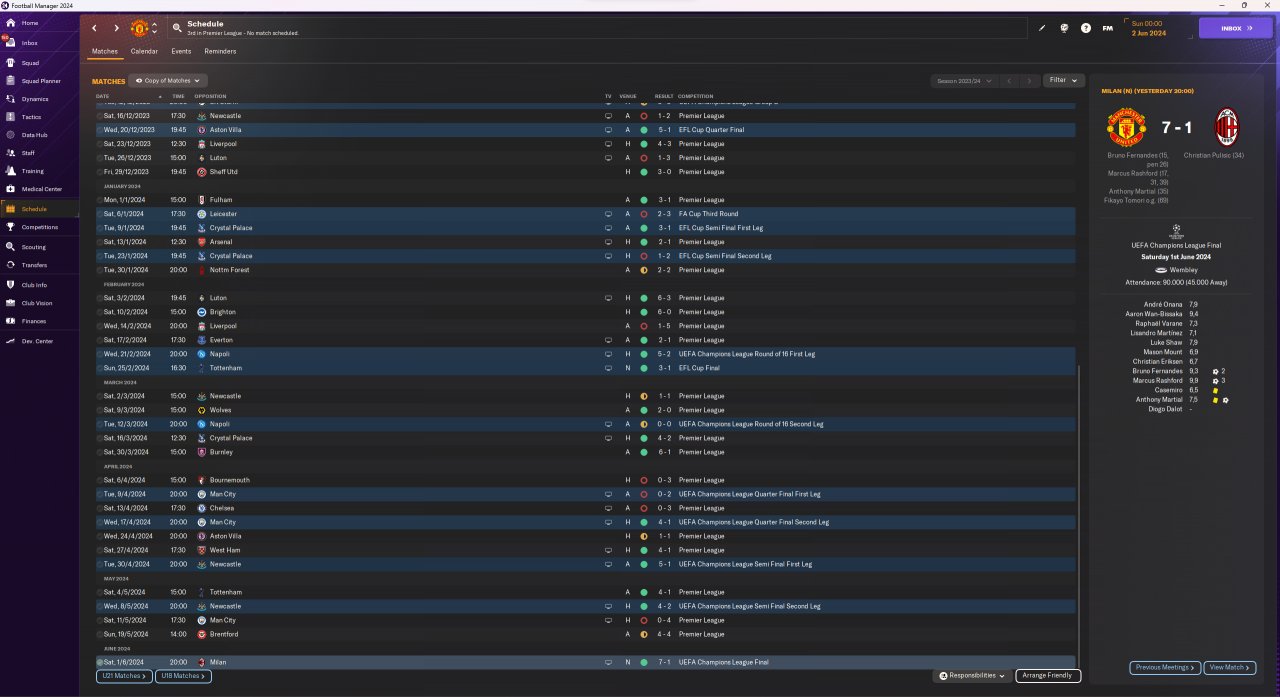Open the Dynamics section
Image resolution: width=1280 pixels, height=697 pixels.
click(35, 99)
